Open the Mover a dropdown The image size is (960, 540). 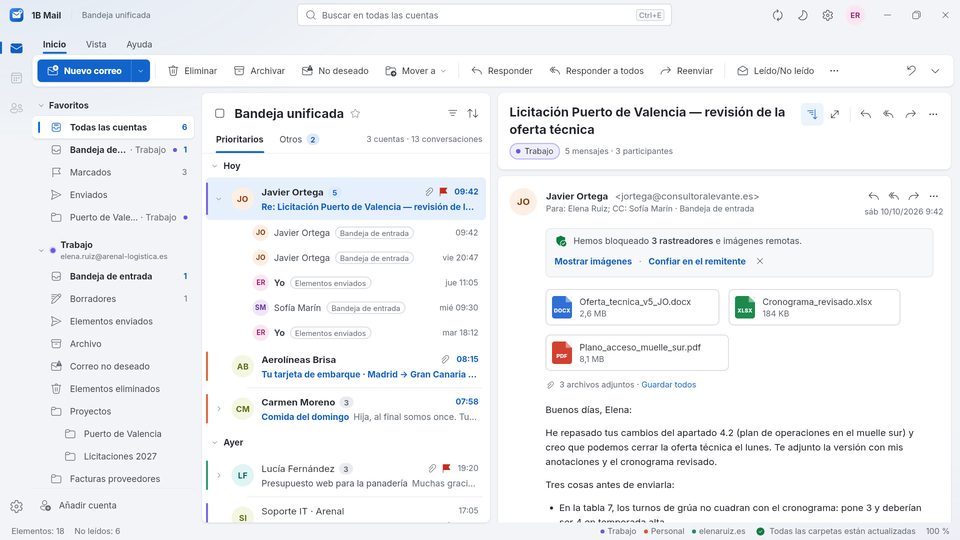[416, 71]
